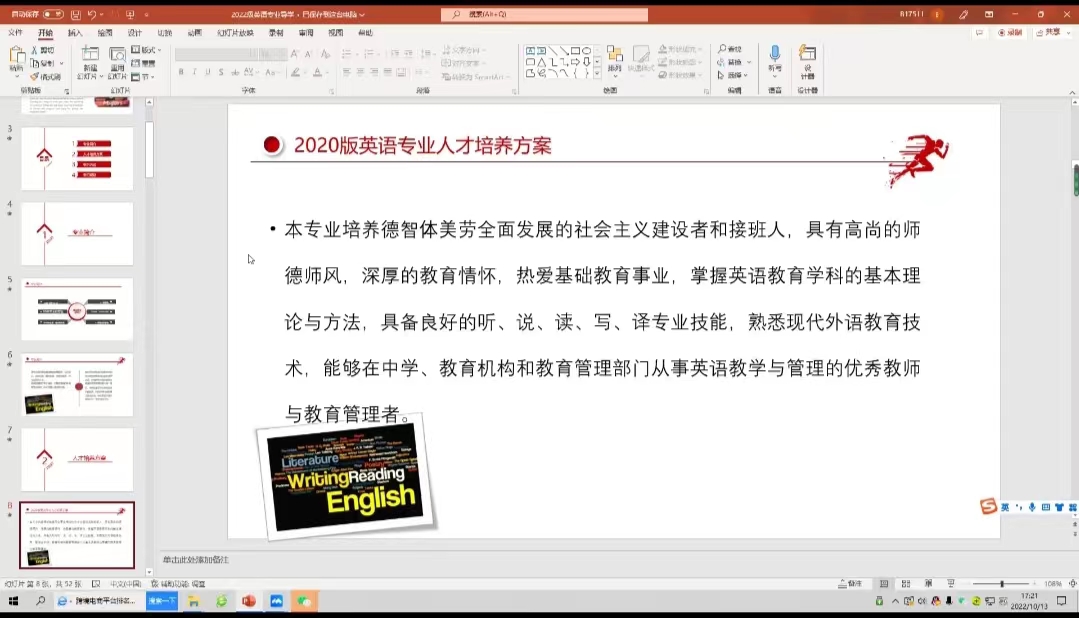Click the Reuse Slides icon

click(x=118, y=54)
